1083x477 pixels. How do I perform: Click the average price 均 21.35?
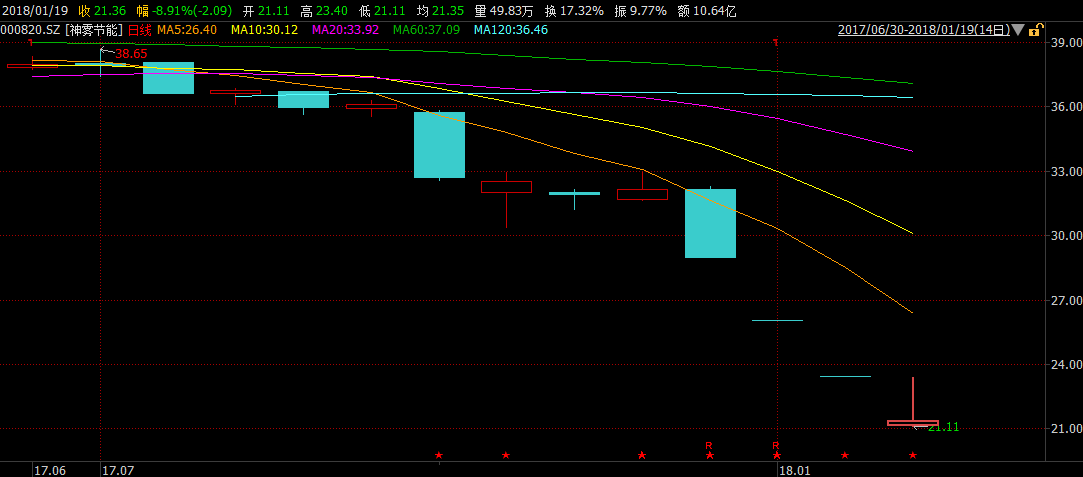tap(440, 11)
